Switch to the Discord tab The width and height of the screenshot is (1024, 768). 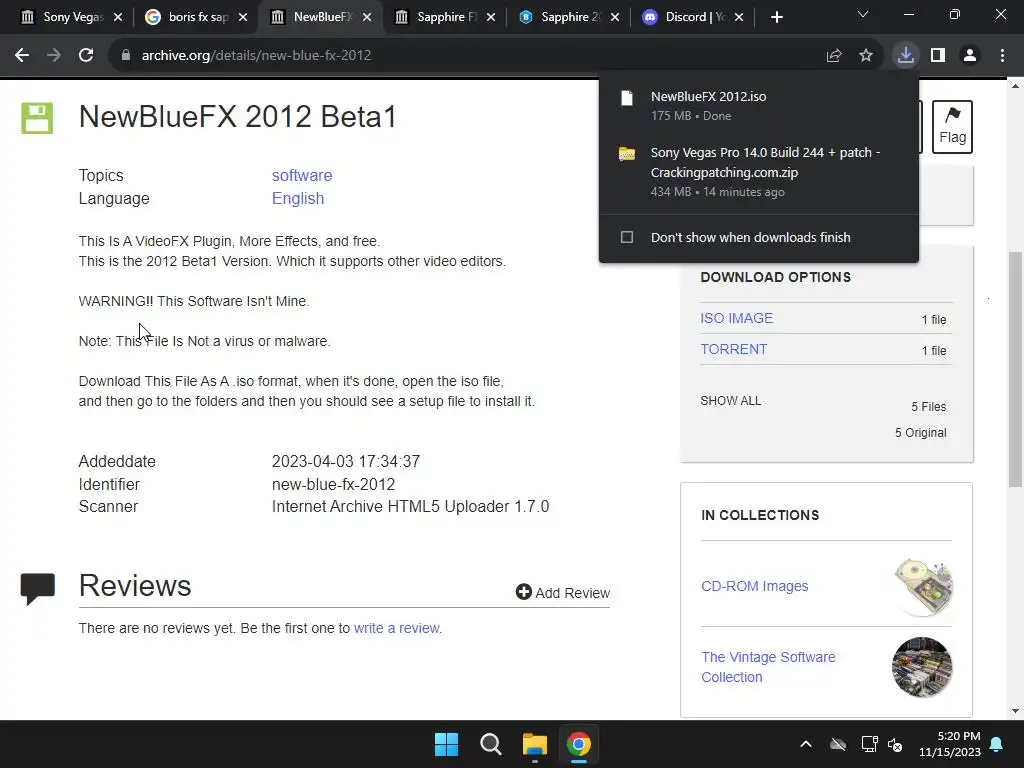(686, 17)
